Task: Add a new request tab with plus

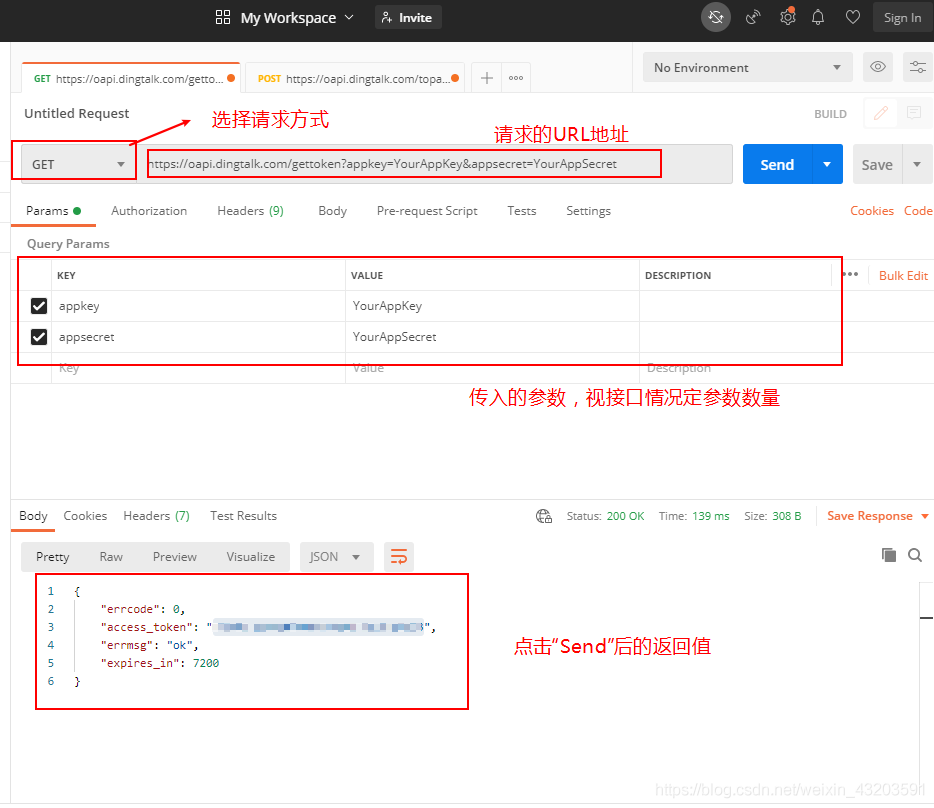Action: [487, 78]
